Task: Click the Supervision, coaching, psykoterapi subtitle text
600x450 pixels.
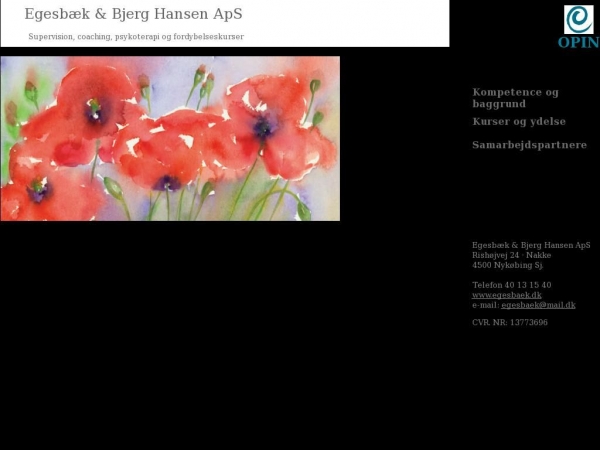Action: [136, 37]
